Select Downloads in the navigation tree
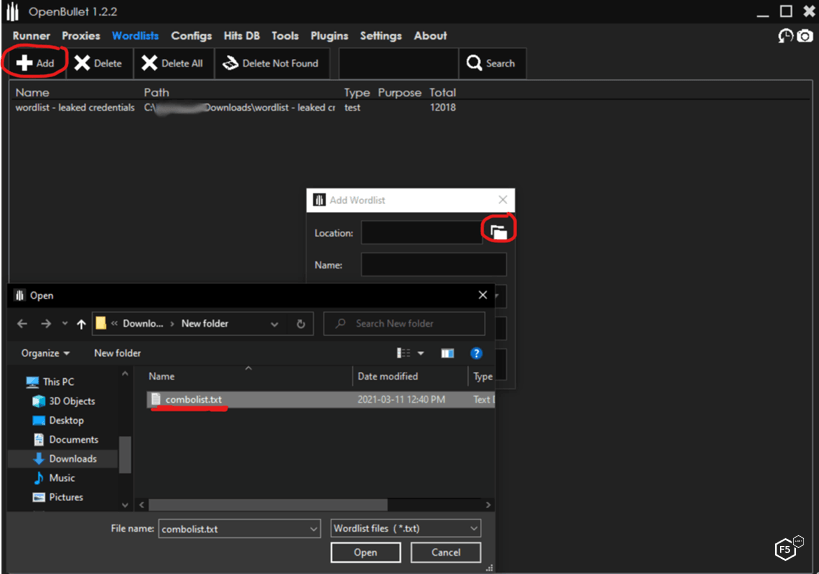This screenshot has width=819, height=574. [73, 459]
